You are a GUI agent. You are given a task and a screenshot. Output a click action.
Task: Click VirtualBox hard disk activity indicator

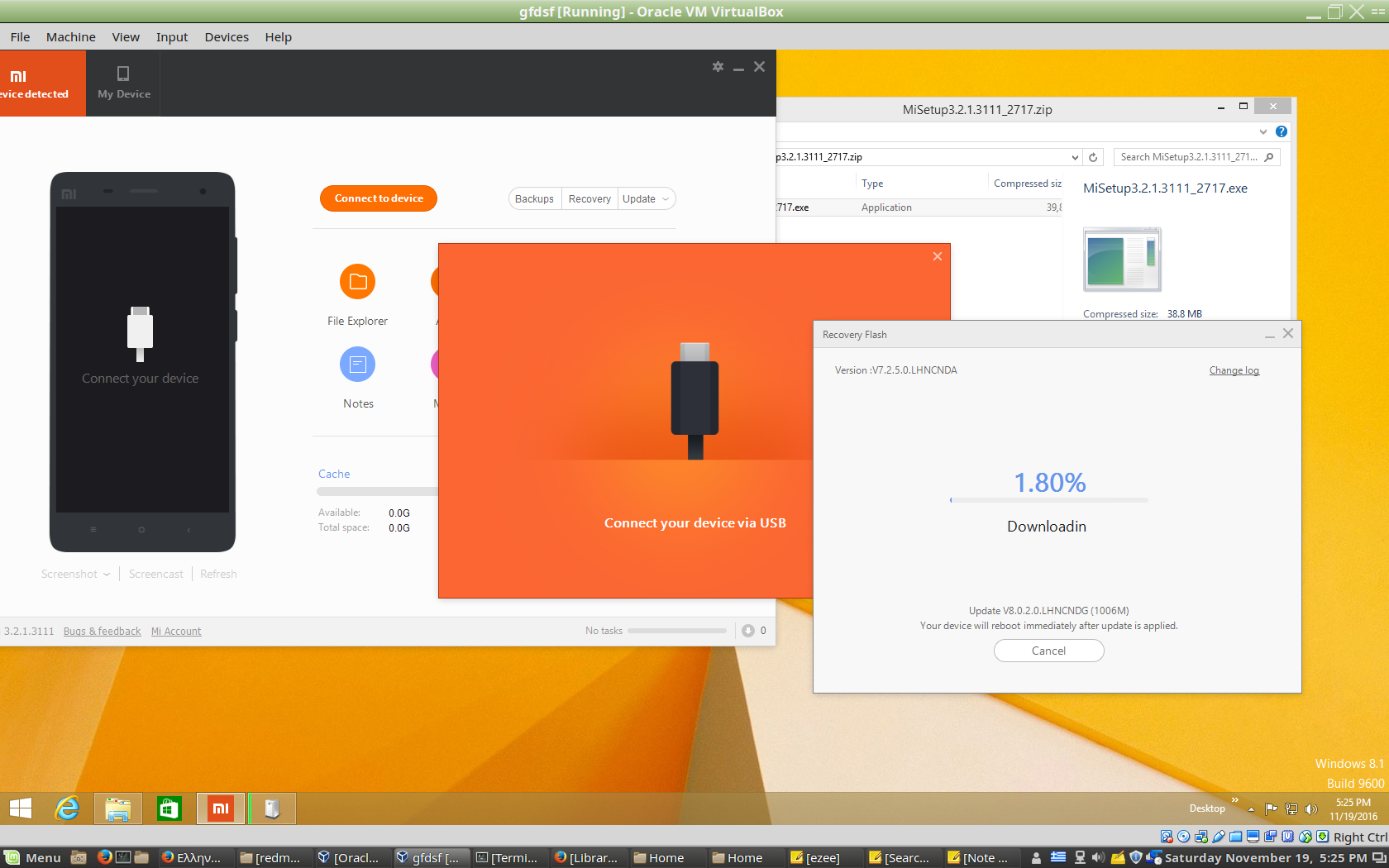tap(1167, 837)
